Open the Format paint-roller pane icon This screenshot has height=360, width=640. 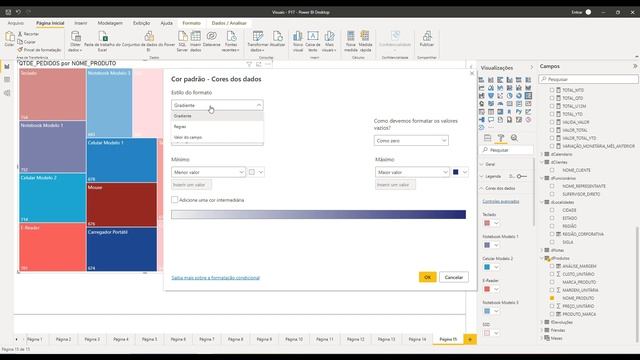pos(501,138)
